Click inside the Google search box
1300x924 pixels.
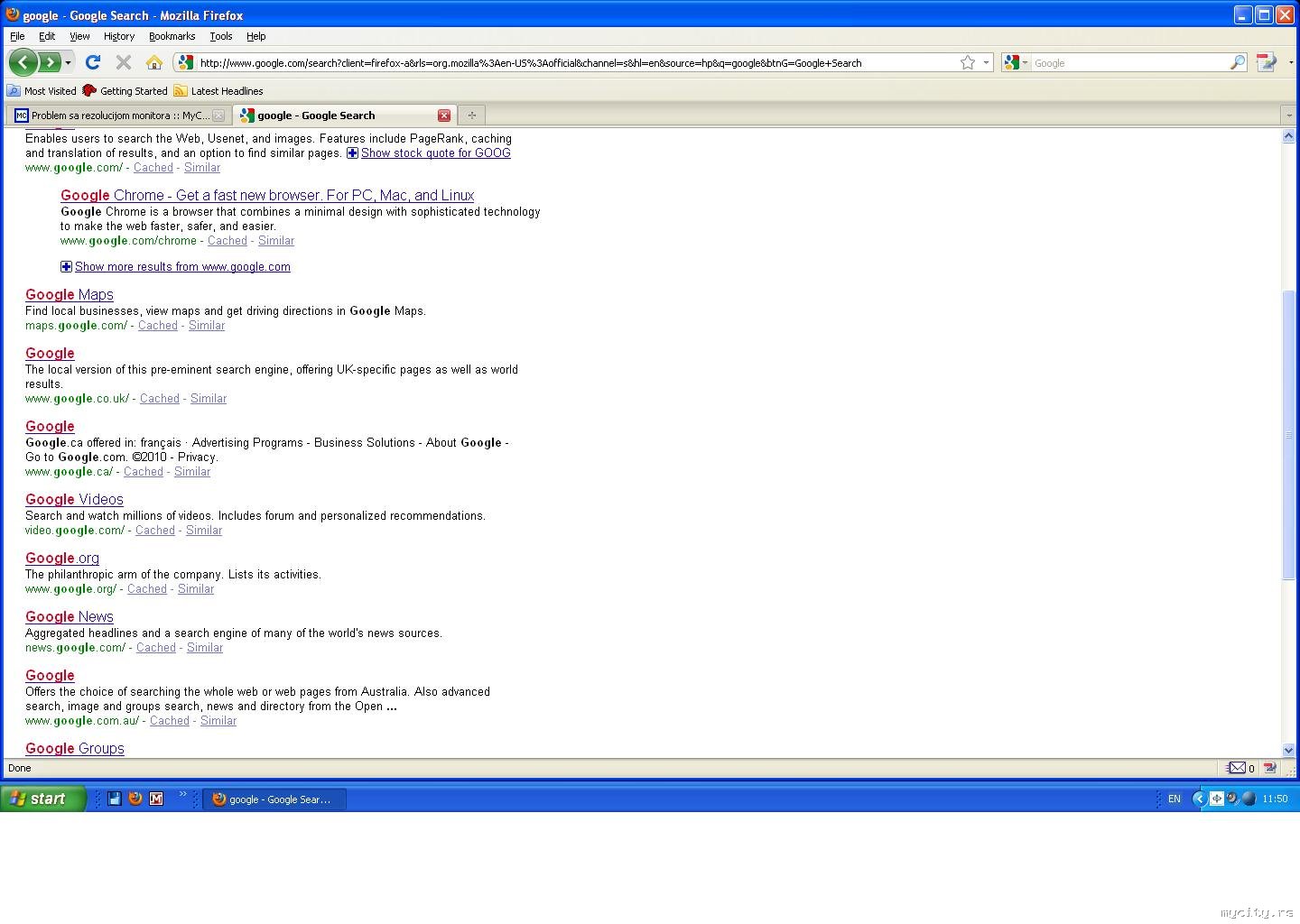[1129, 63]
